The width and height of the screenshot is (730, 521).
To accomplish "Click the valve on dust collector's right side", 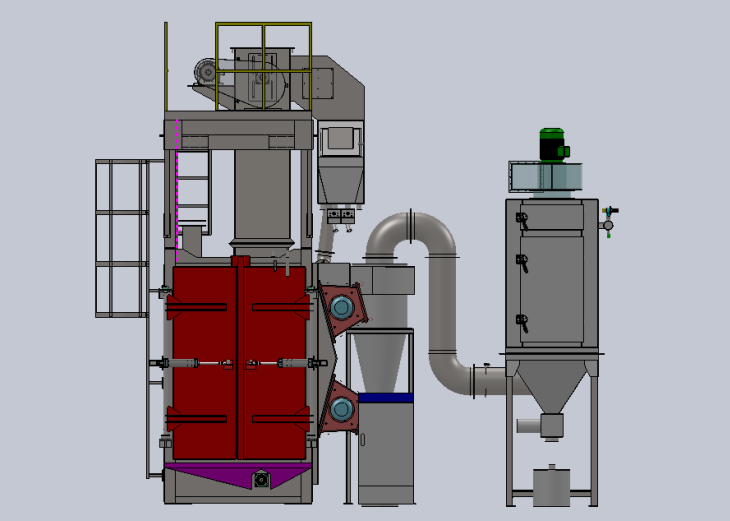I will (x=607, y=221).
